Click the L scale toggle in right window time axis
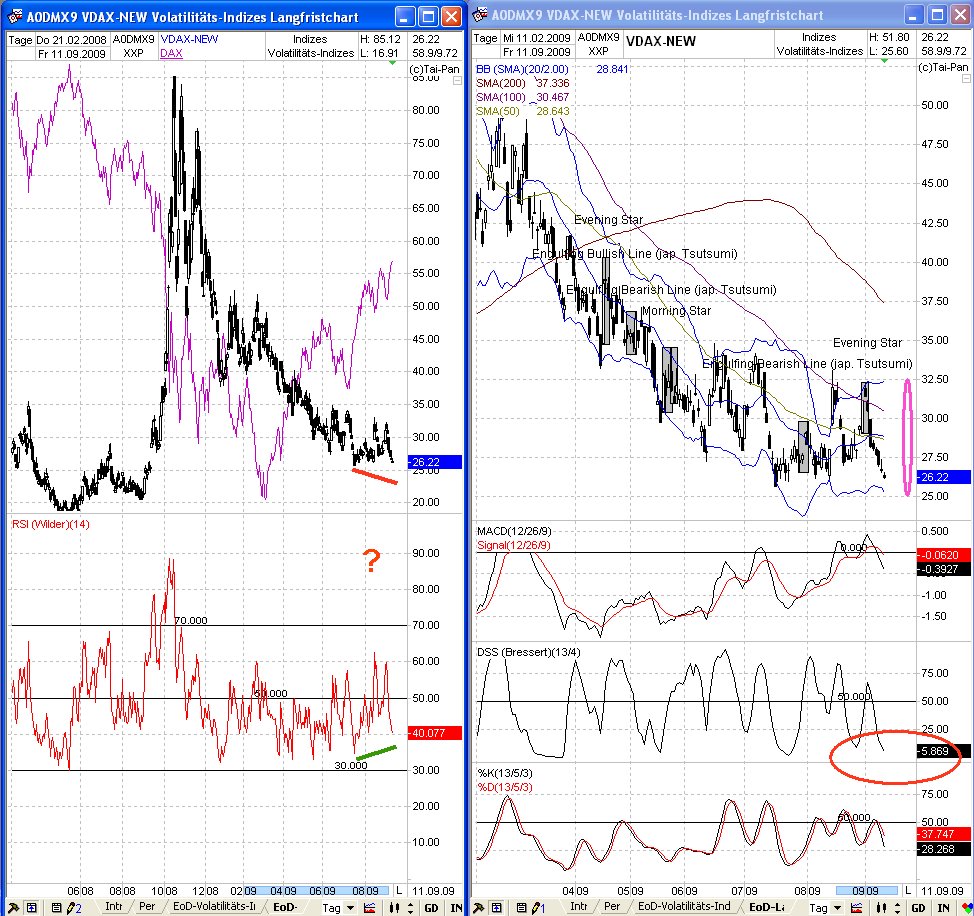This screenshot has width=974, height=916. pos(908,891)
